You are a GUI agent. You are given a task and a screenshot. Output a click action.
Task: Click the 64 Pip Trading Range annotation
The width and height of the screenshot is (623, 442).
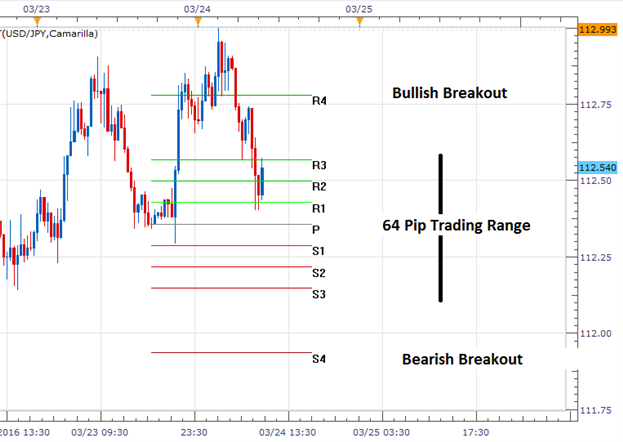pyautogui.click(x=456, y=225)
